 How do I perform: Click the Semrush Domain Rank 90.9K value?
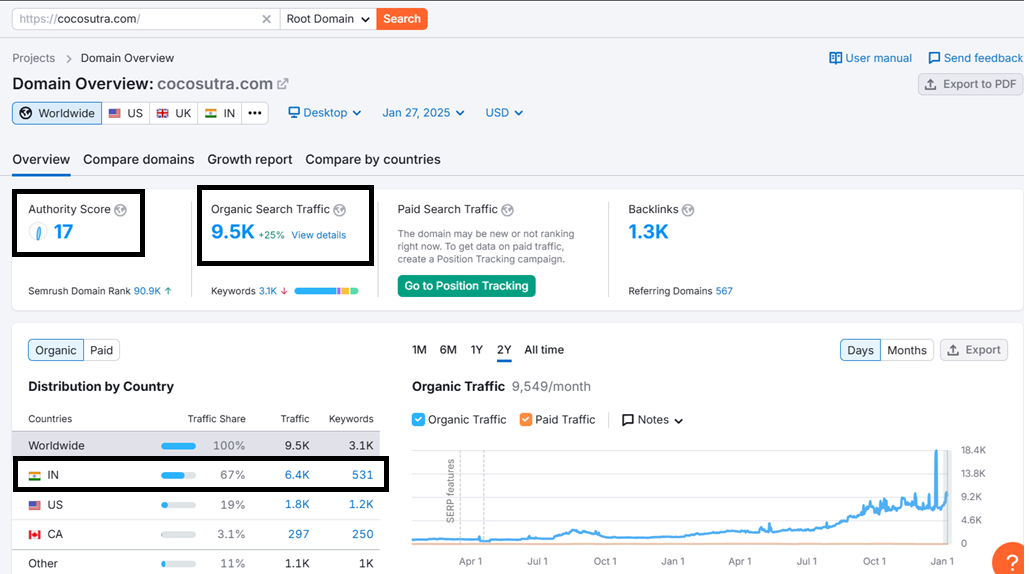tap(147, 291)
